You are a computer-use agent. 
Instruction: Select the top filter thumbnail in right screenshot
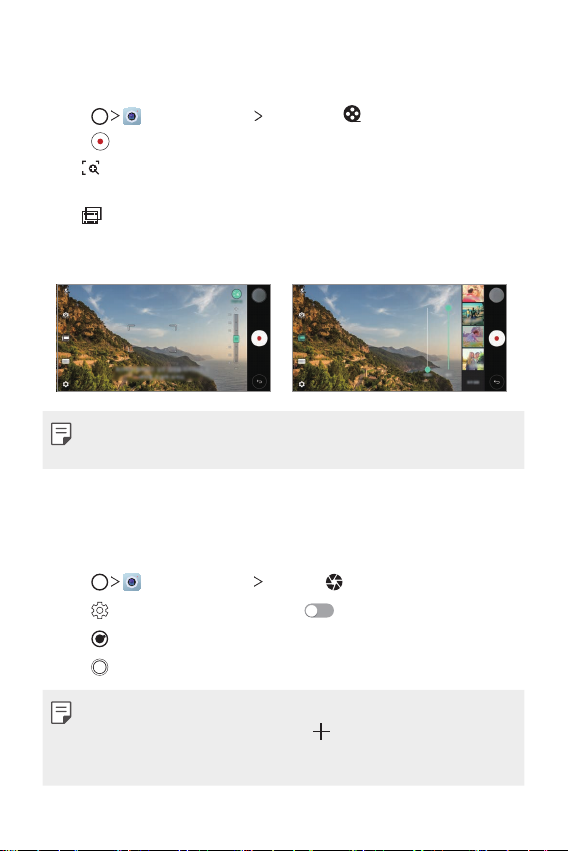[x=473, y=294]
